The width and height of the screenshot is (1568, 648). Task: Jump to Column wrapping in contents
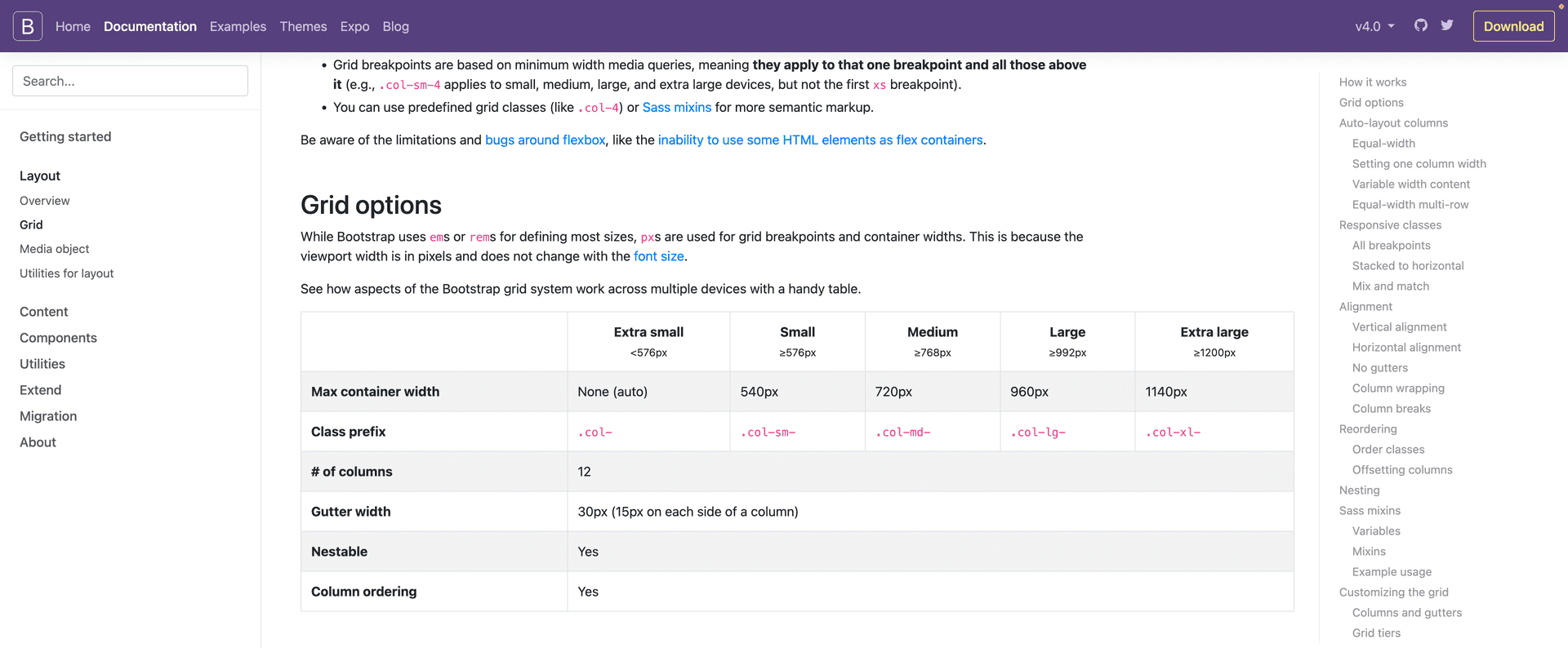pyautogui.click(x=1398, y=388)
